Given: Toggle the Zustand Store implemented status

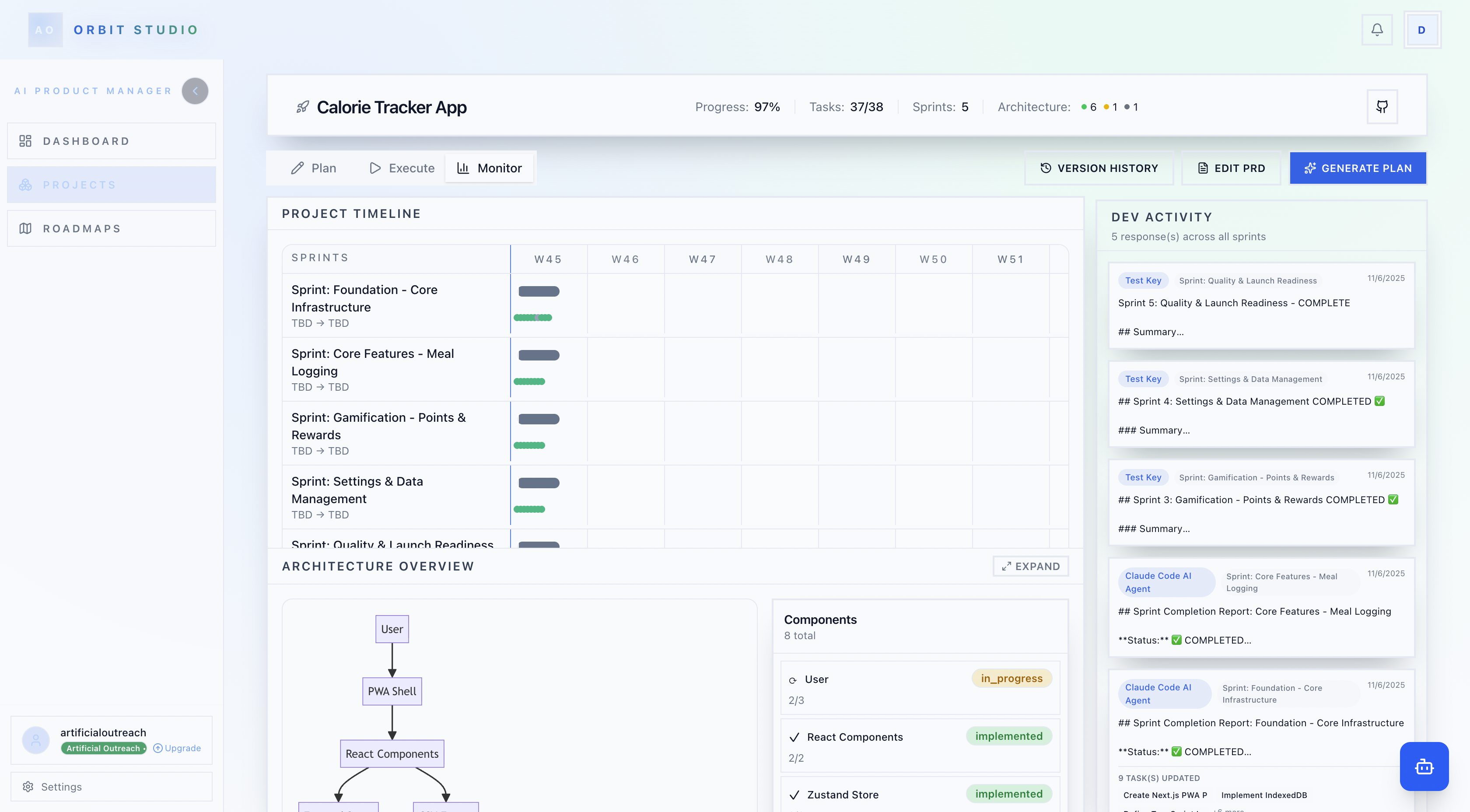Looking at the screenshot, I should click(1009, 794).
